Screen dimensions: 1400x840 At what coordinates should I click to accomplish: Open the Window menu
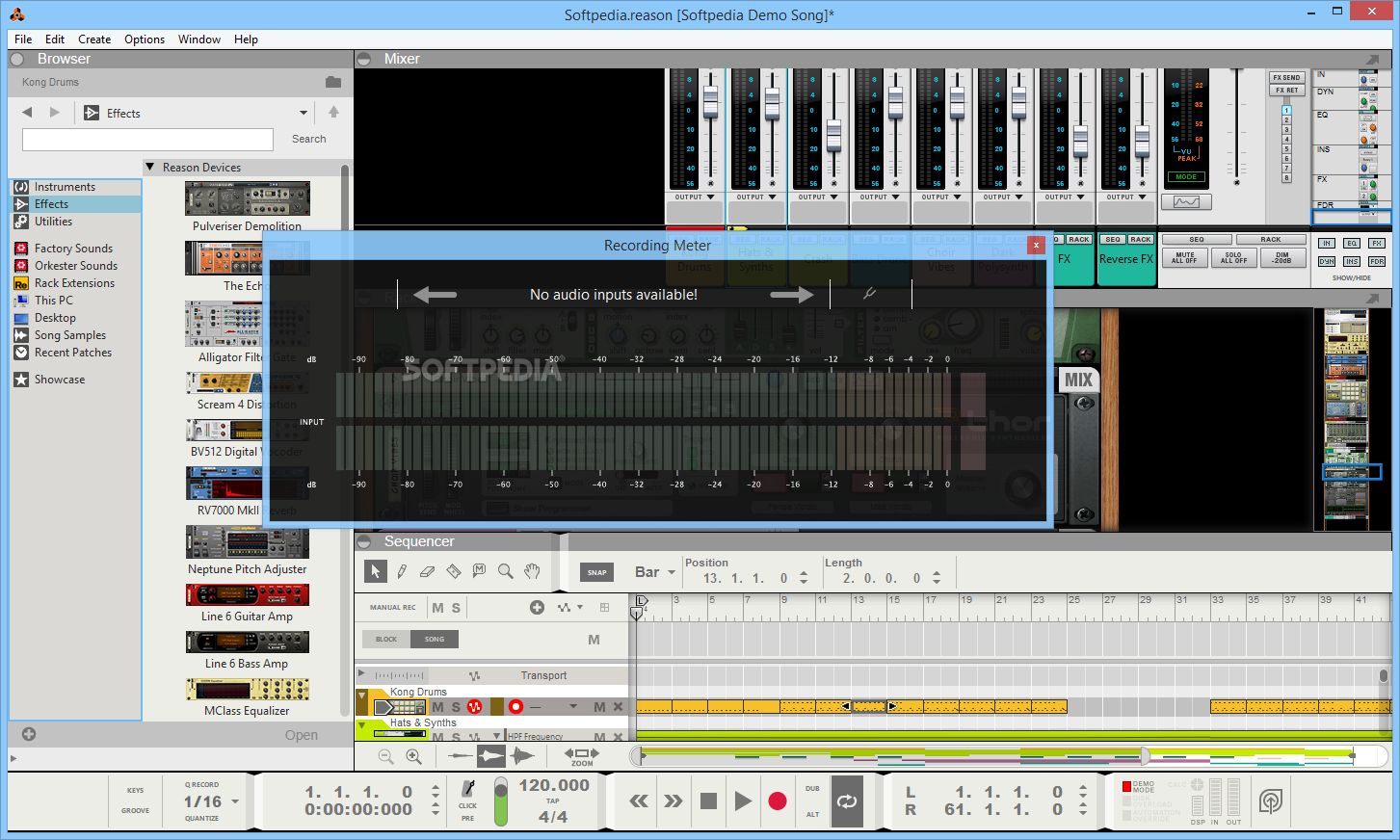click(x=199, y=39)
